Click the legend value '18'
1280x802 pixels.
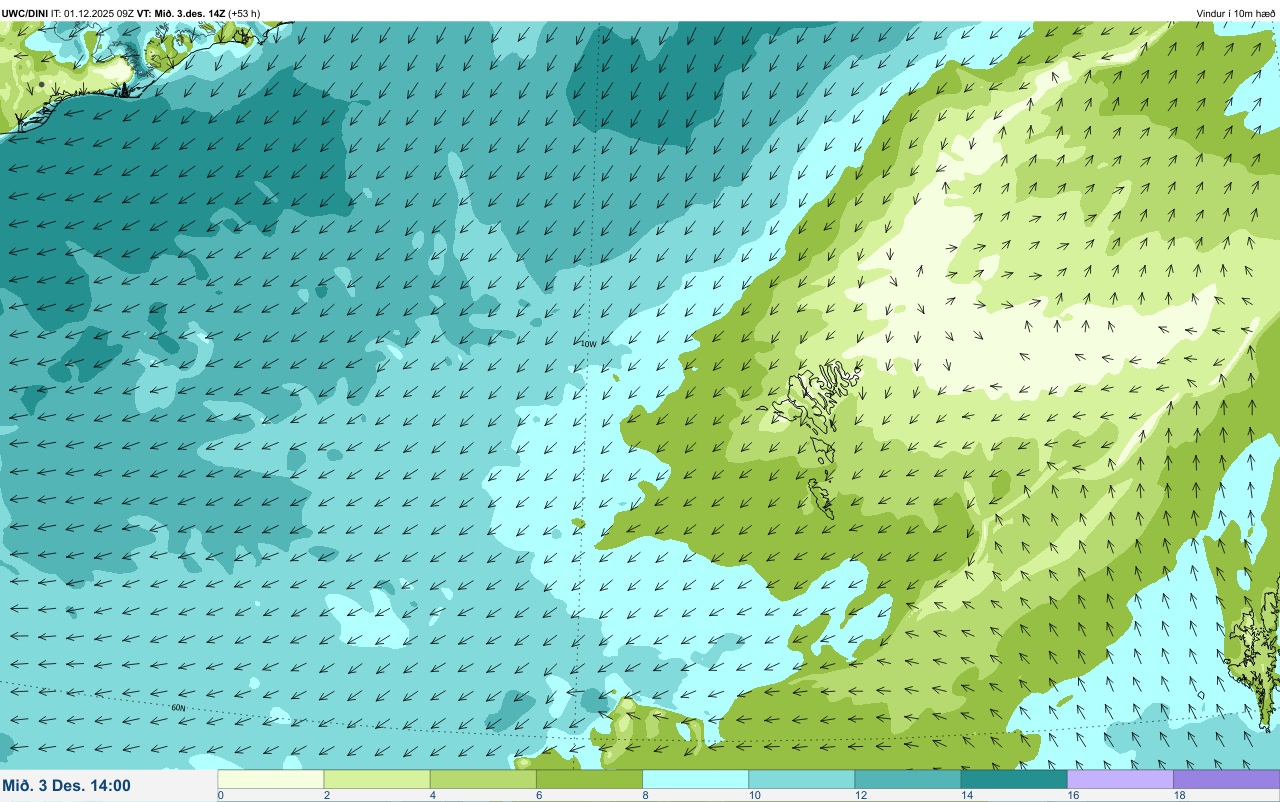[x=1179, y=795]
